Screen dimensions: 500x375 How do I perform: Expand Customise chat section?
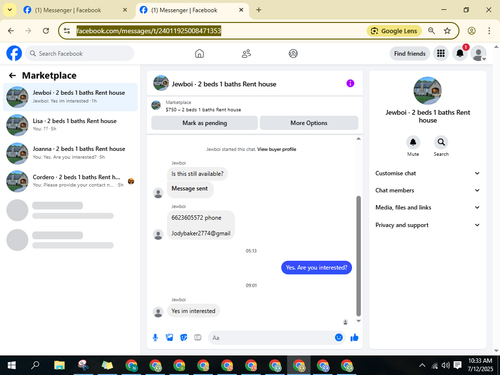428,173
